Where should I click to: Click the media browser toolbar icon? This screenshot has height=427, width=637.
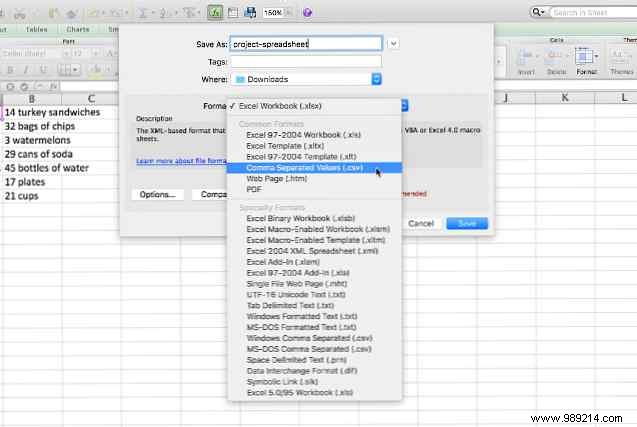point(250,12)
